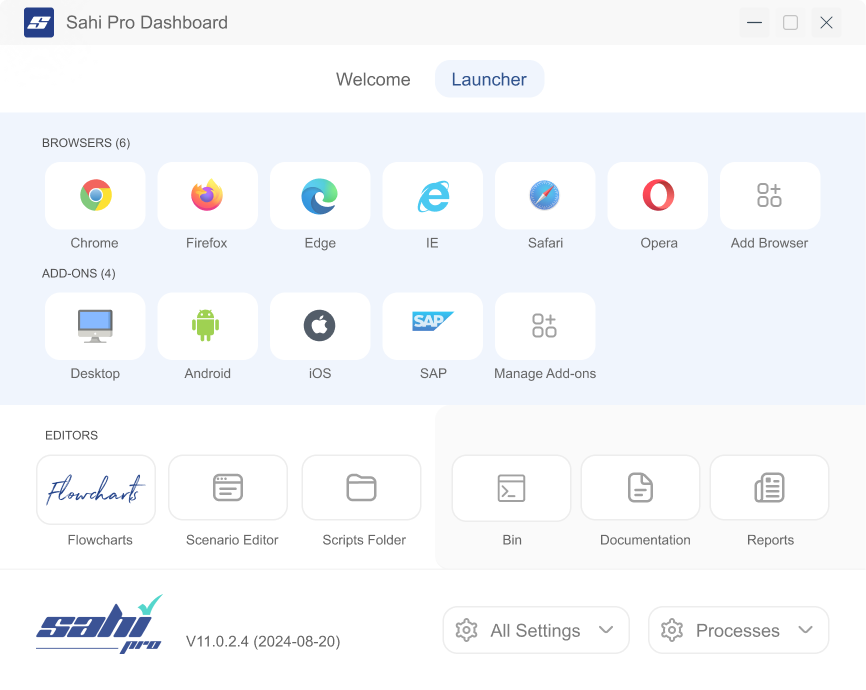
Task: Open the Opera browser tile
Action: pyautogui.click(x=658, y=196)
